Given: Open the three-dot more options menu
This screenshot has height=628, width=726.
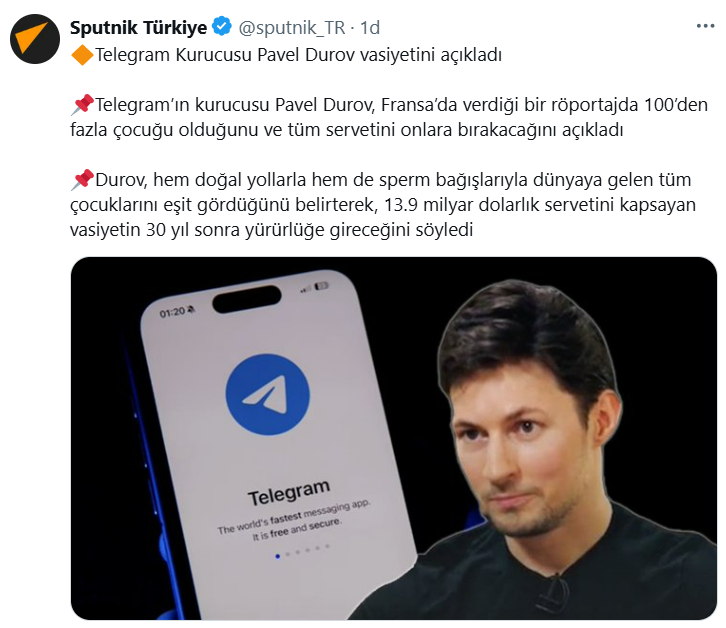Looking at the screenshot, I should point(706,26).
